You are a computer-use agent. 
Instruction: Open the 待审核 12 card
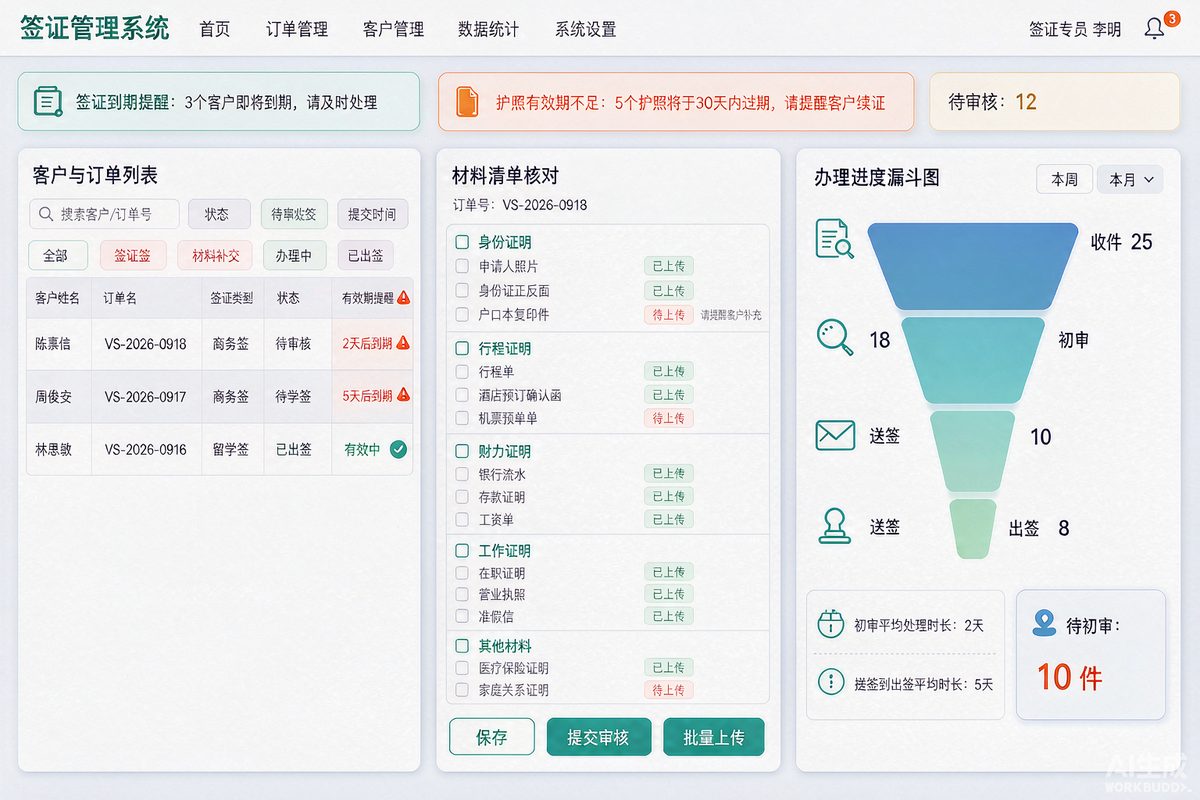pyautogui.click(x=1055, y=101)
